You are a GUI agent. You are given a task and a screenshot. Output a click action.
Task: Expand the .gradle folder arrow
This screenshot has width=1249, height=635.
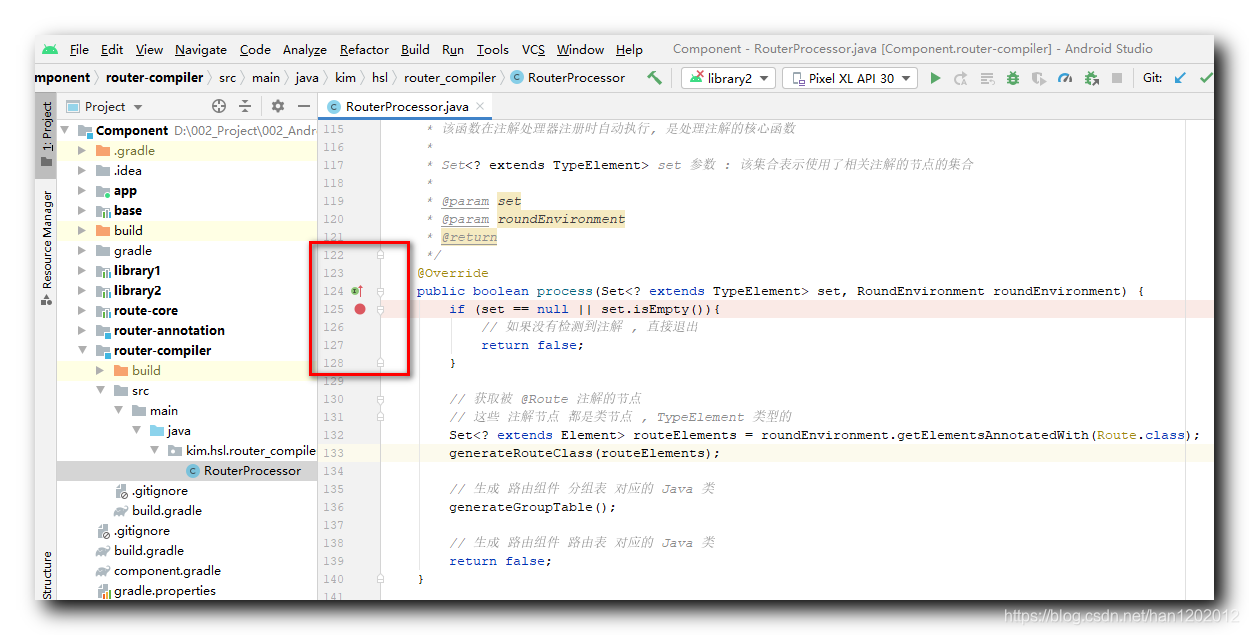click(x=83, y=151)
